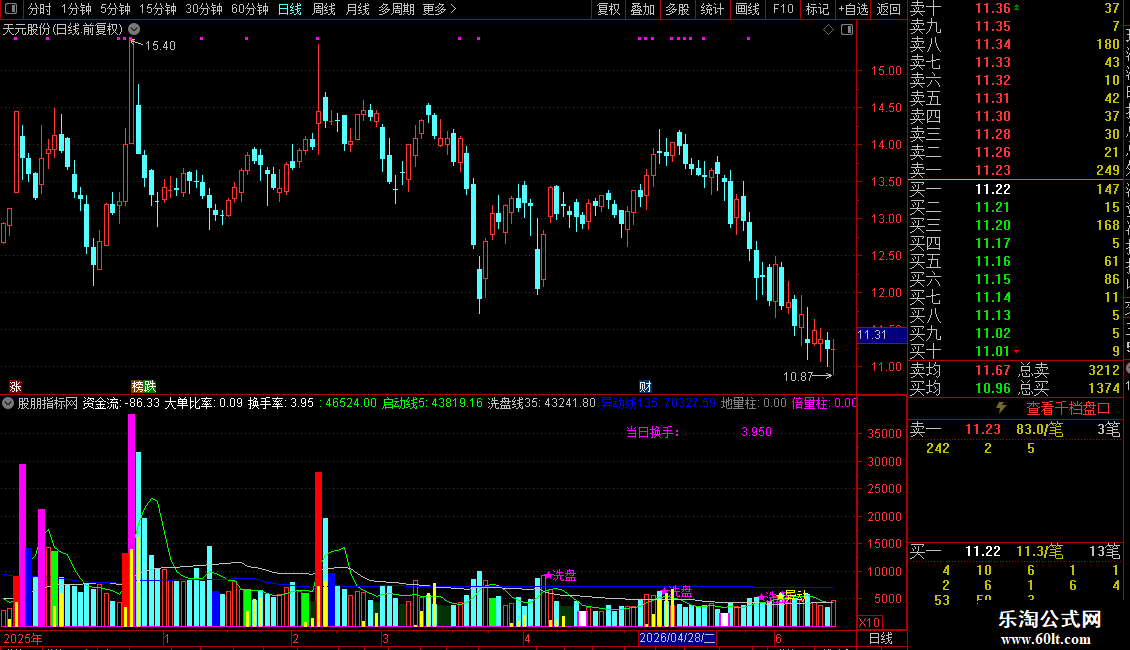Click the 15.40 high price label

pos(160,45)
